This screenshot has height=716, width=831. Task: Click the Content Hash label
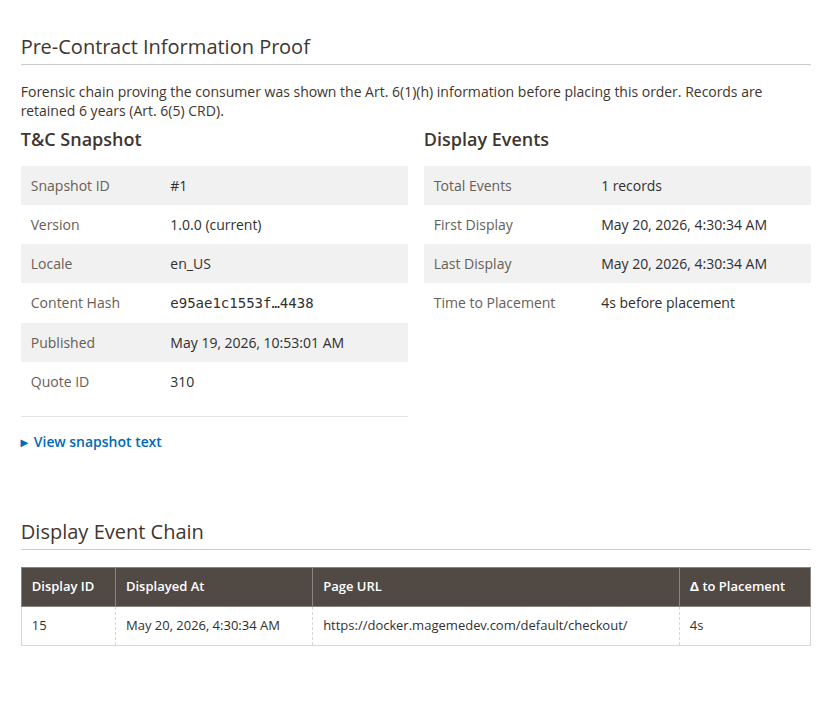pyautogui.click(x=75, y=303)
